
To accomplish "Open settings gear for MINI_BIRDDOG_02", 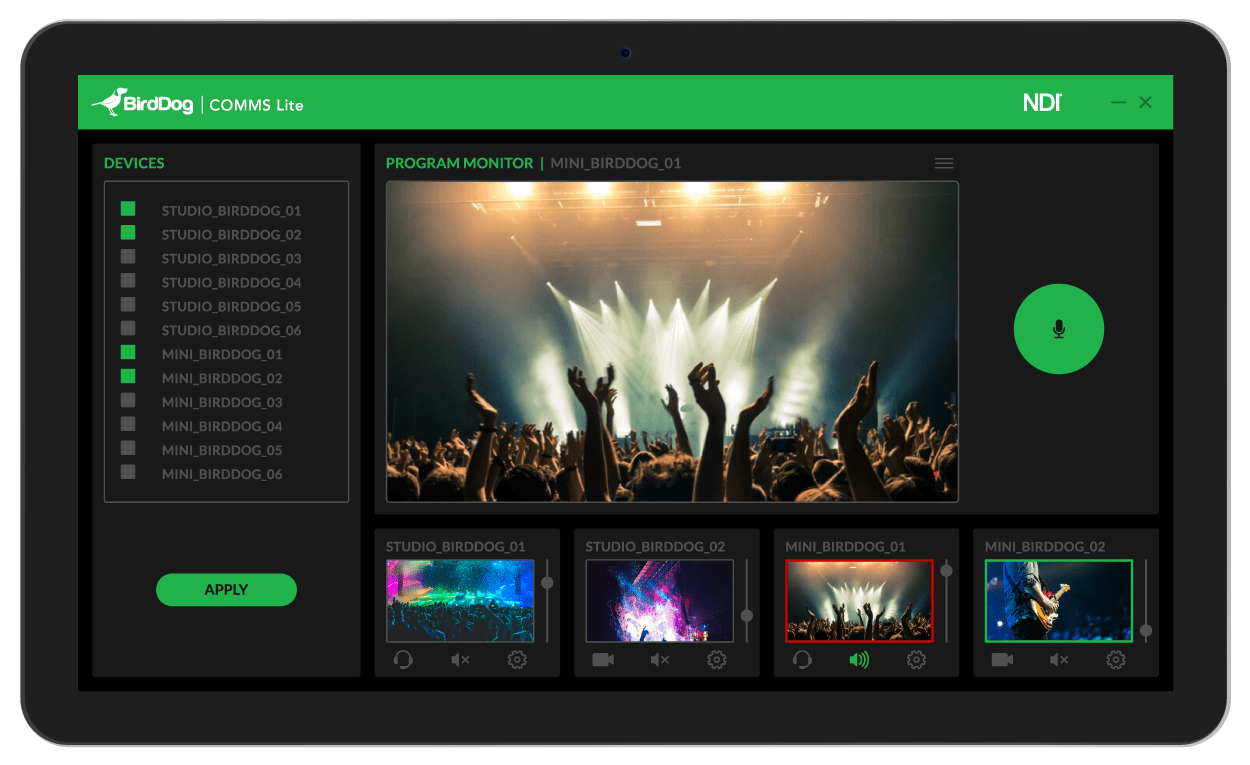I will (1116, 660).
